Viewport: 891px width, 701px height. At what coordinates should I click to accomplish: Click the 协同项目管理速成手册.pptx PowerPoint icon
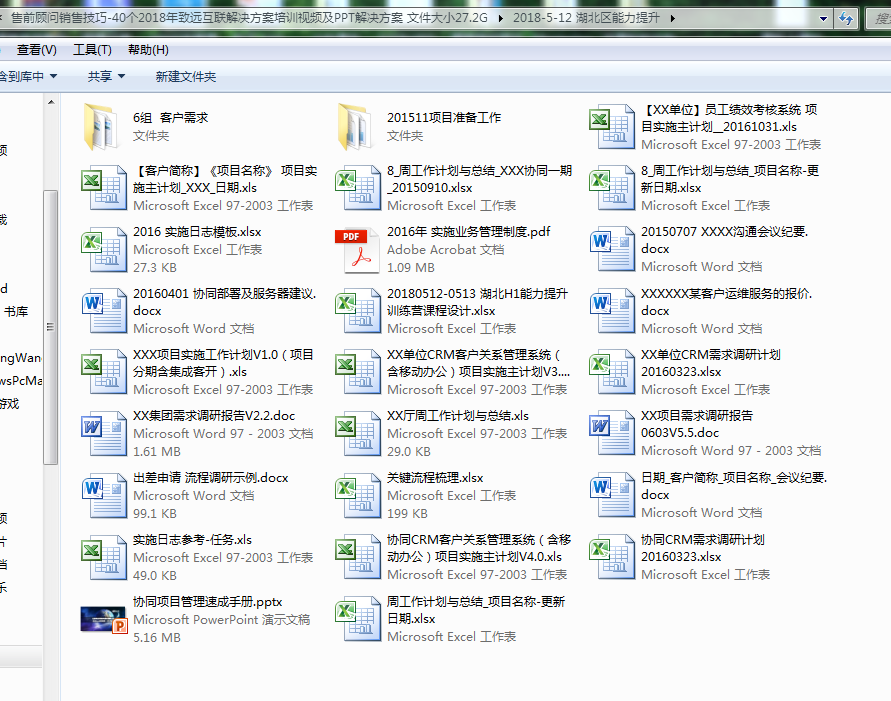click(104, 619)
